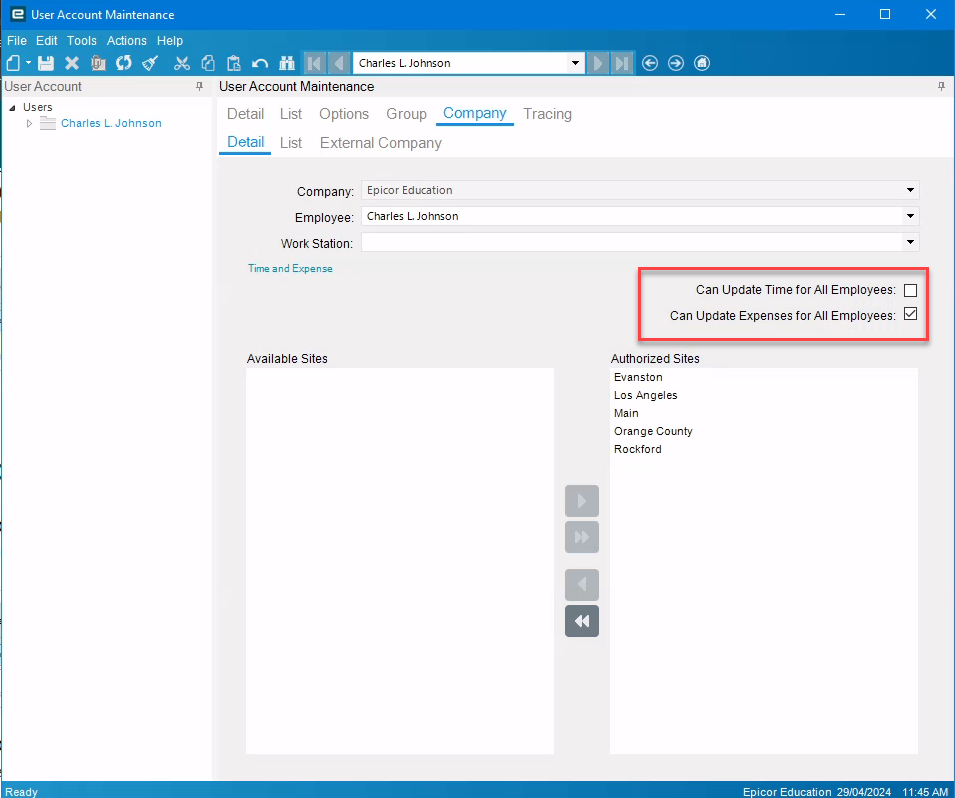Screen dimensions: 955x798
Task: Remove selected site from Authorized Sites
Action: click(x=582, y=585)
